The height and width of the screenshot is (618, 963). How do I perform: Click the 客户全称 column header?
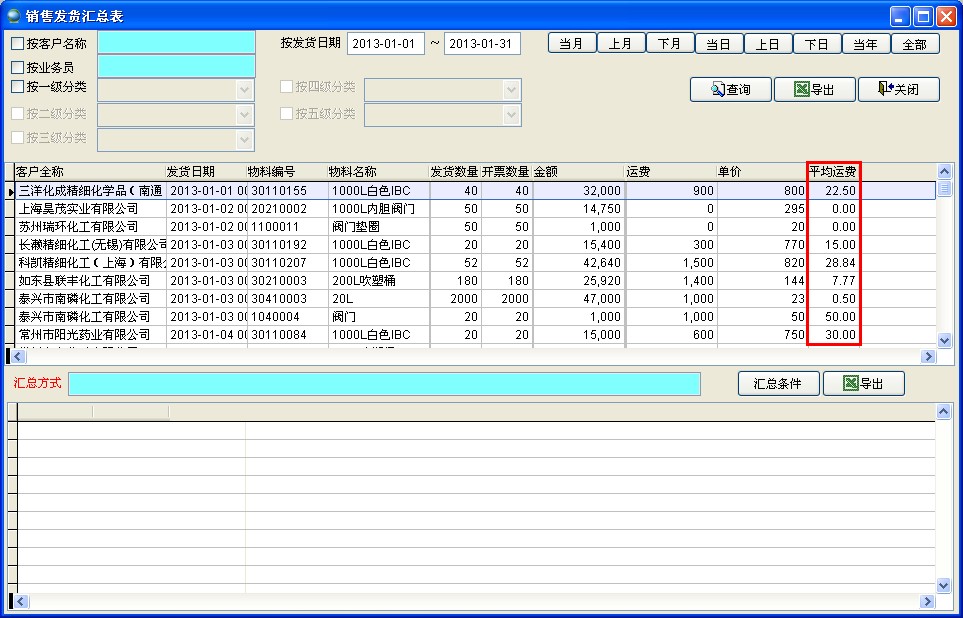coord(88,171)
